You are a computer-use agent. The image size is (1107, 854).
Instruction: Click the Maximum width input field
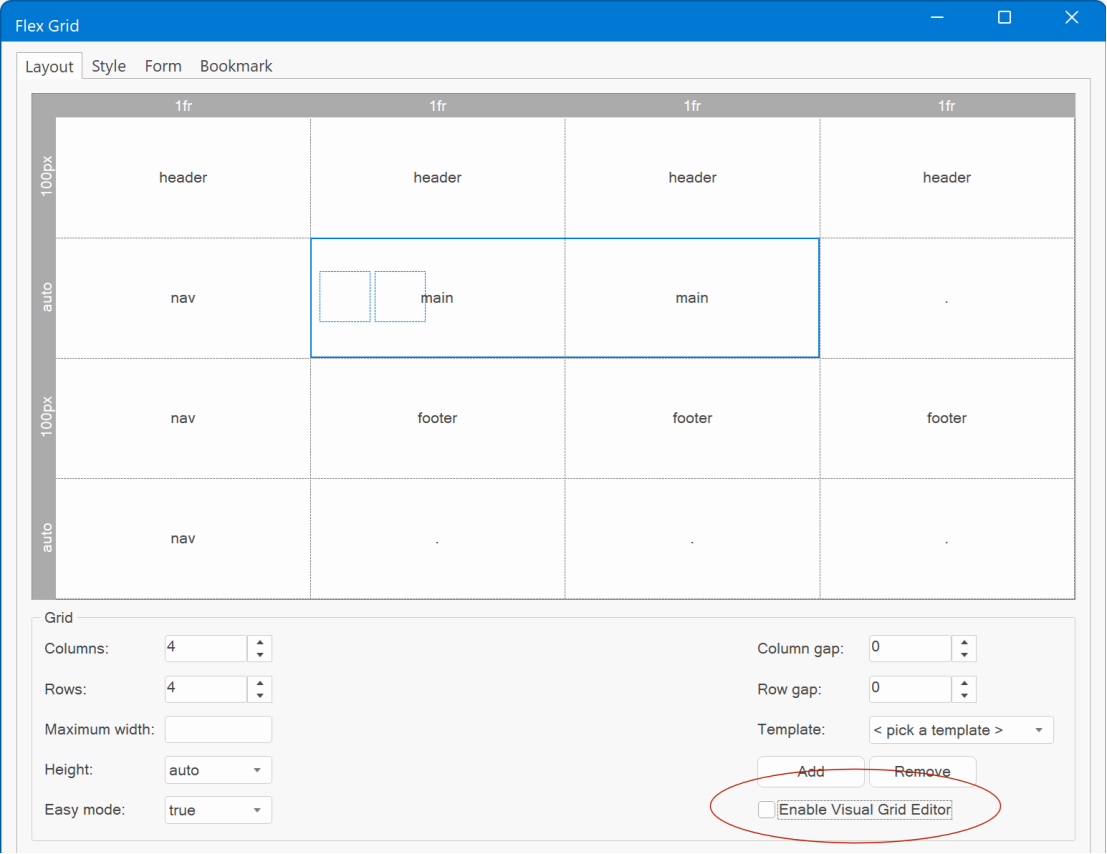coord(218,730)
